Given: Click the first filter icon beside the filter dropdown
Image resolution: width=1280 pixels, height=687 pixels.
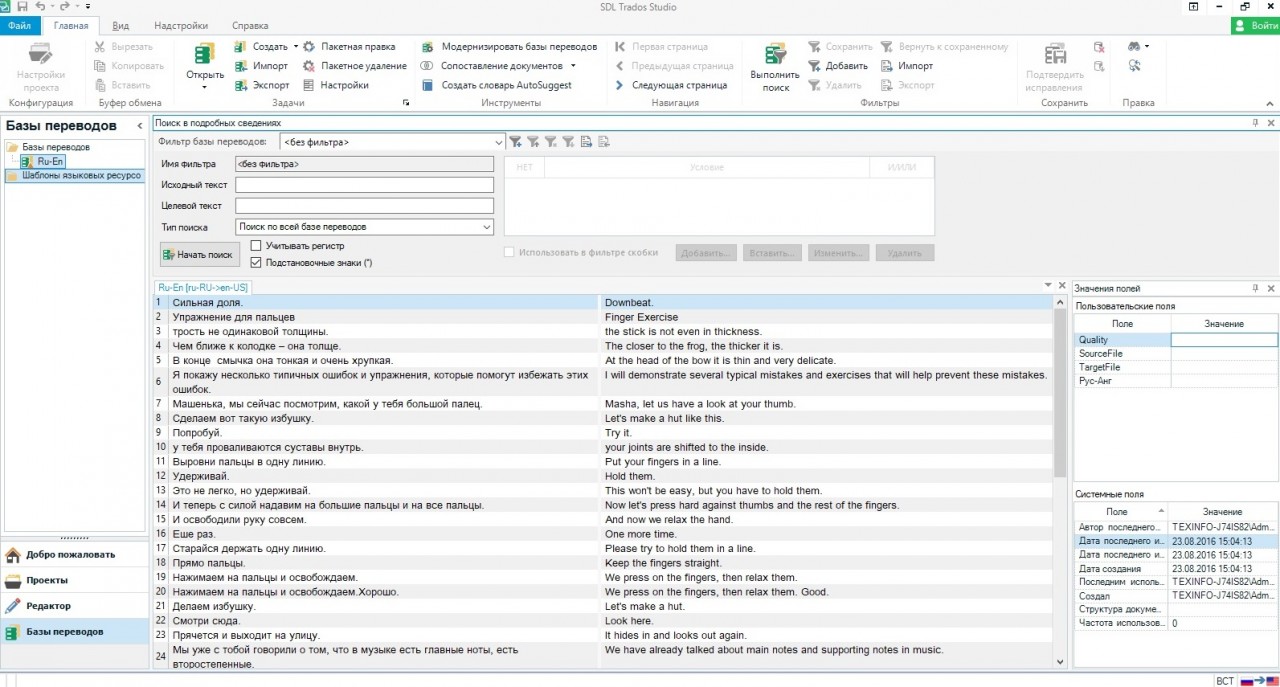Looking at the screenshot, I should coord(516,142).
